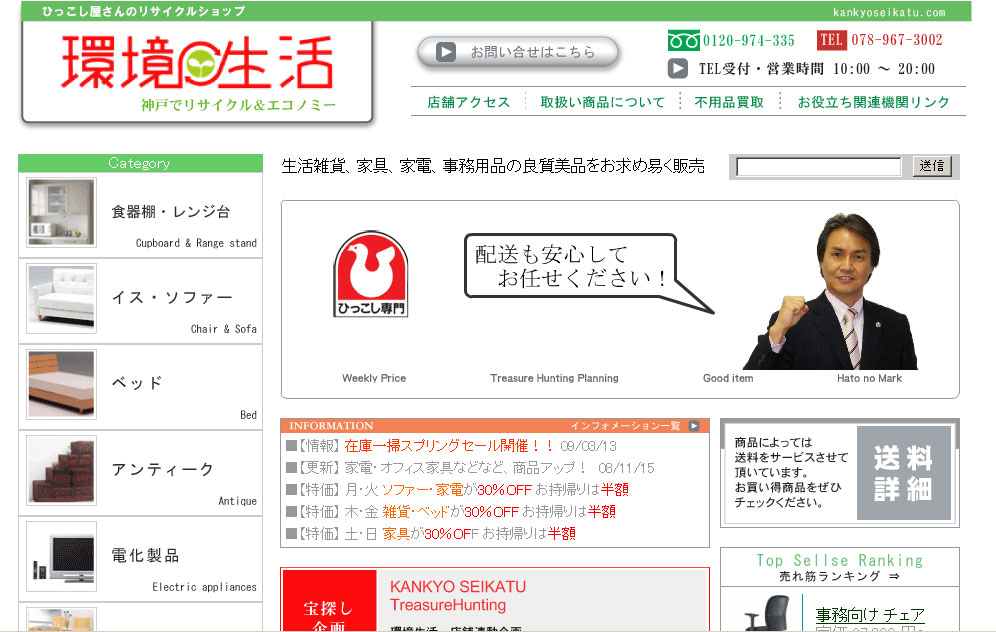The width and height of the screenshot is (996, 632).
Task: Open the ベッド category link
Action: coord(137,383)
